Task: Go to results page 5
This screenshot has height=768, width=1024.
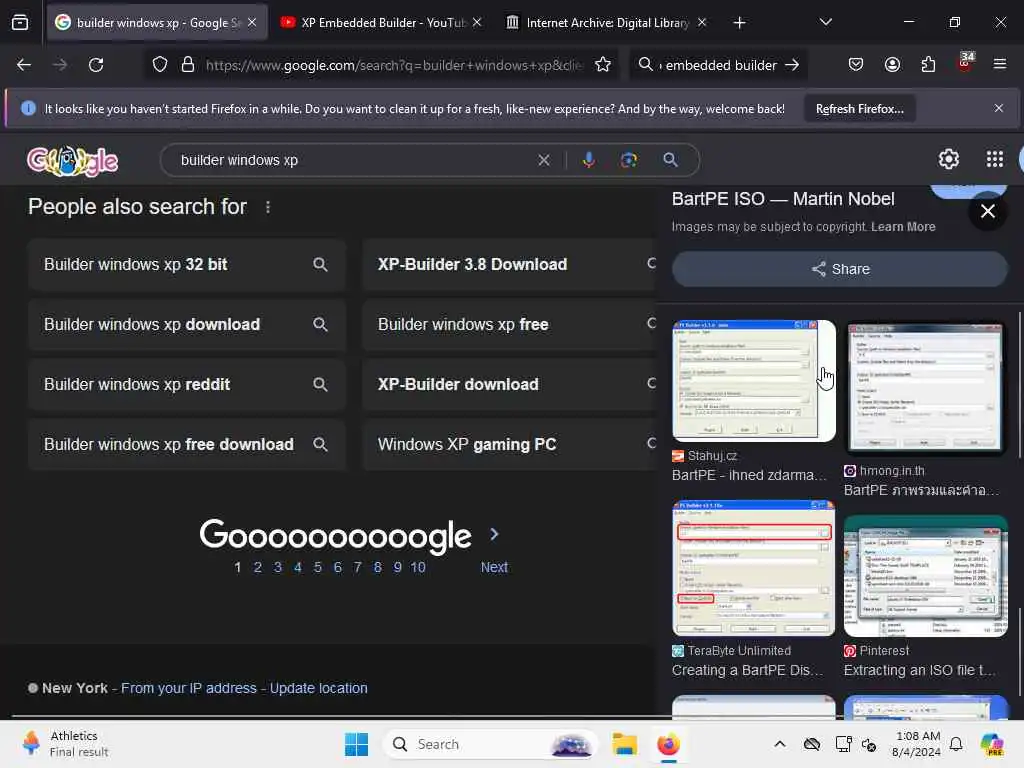Action: [x=317, y=567]
